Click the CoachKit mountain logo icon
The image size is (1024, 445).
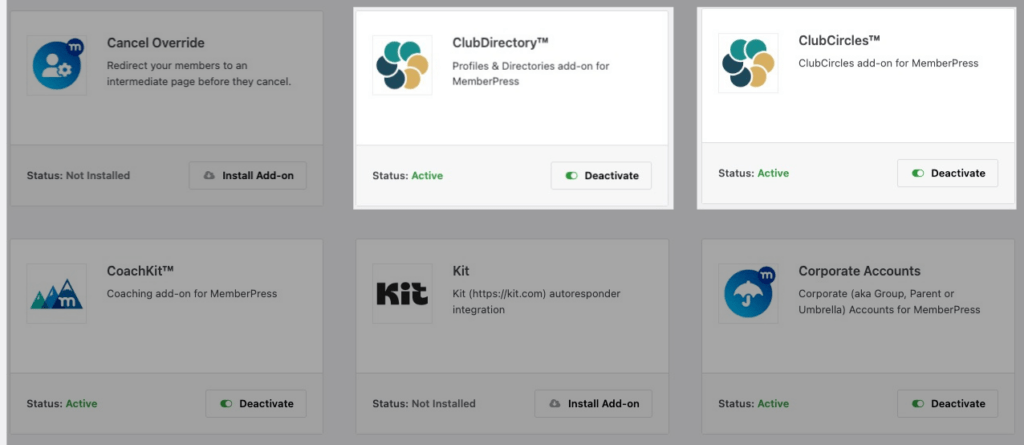coord(57,293)
